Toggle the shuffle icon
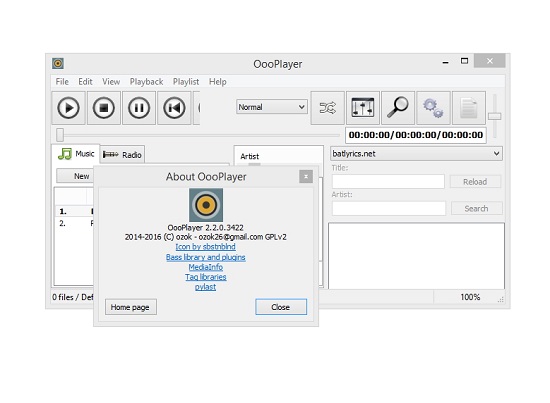Viewport: 550px width, 403px height. click(328, 108)
